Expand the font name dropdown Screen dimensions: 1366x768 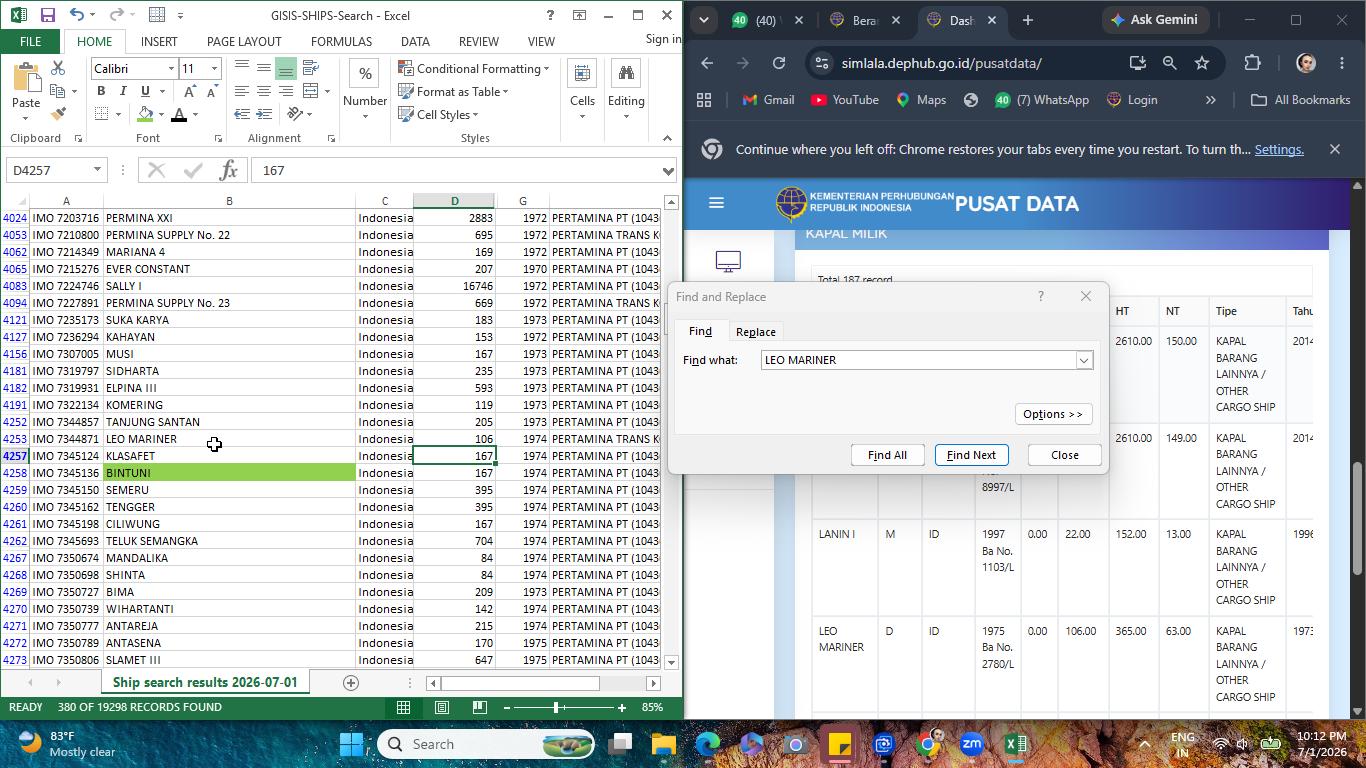pyautogui.click(x=170, y=68)
